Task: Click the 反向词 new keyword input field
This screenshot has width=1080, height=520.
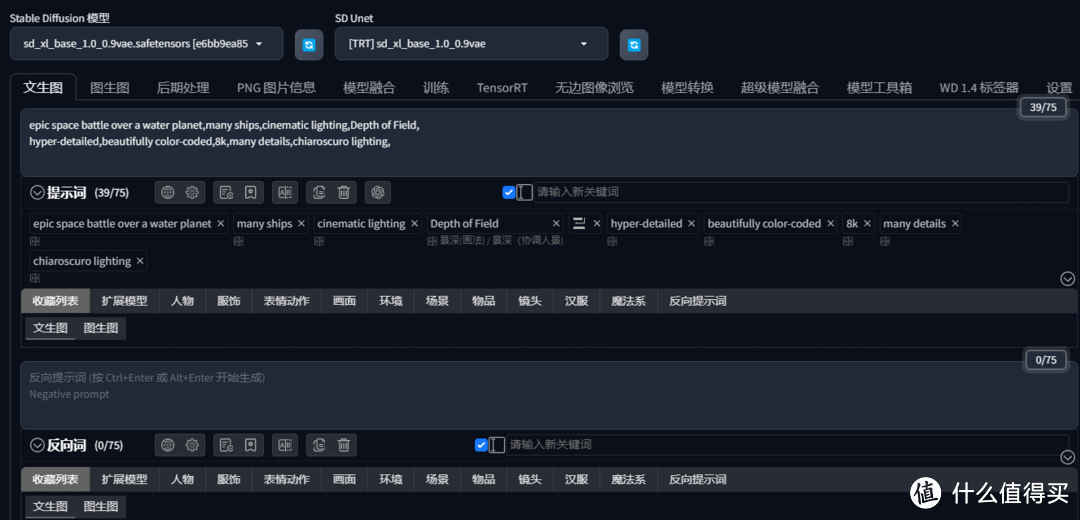Action: (x=788, y=445)
